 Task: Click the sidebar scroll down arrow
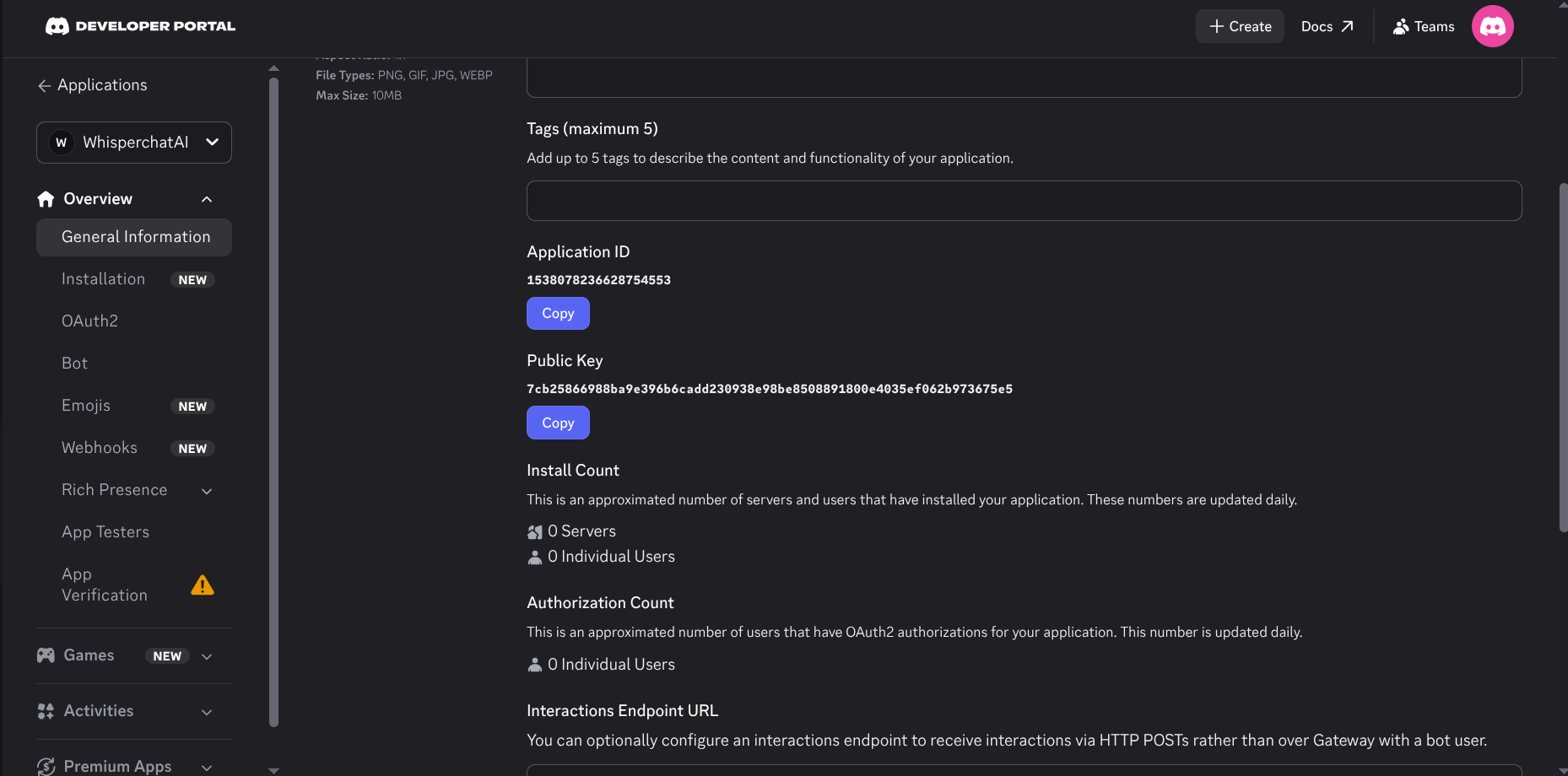tap(273, 770)
